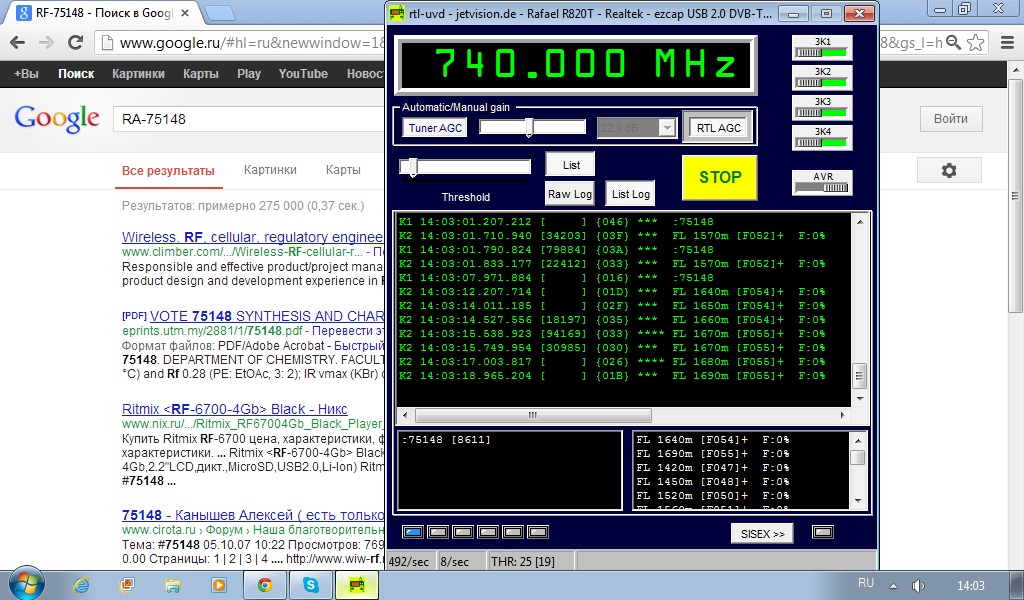
Task: Toggle the Tuner AGC button
Action: coord(435,128)
